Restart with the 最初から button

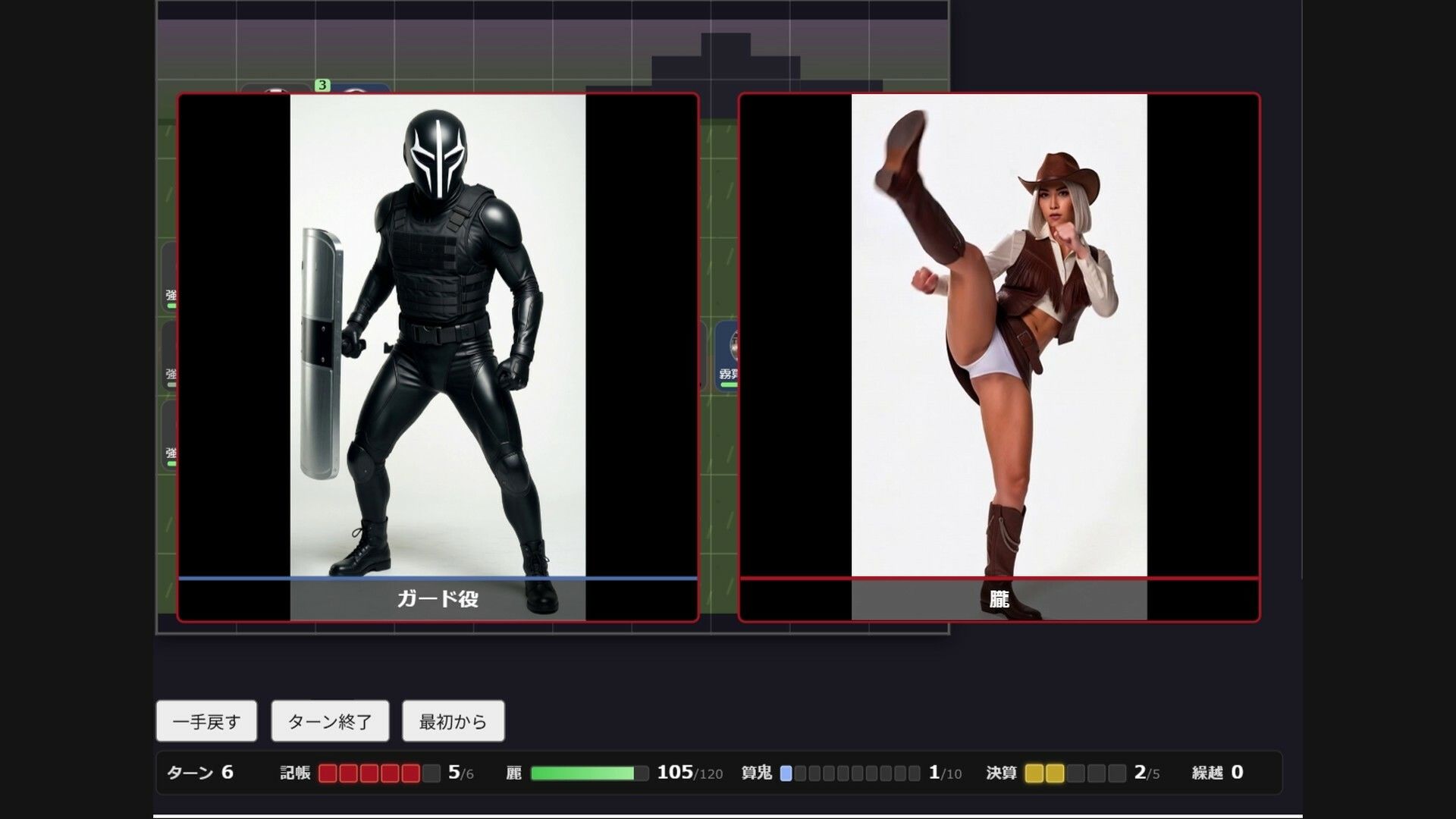click(x=453, y=721)
